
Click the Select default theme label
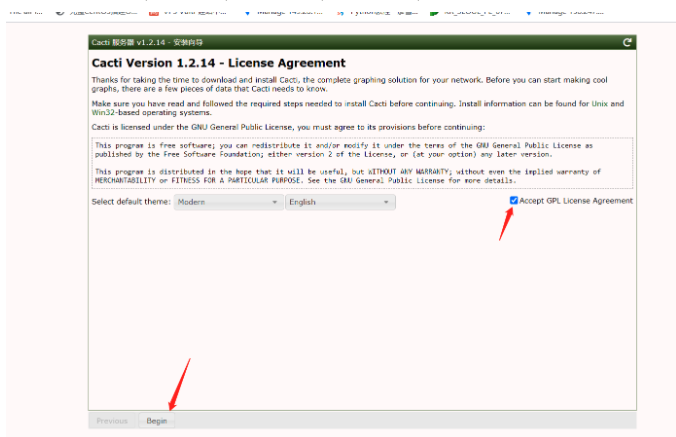pos(131,202)
